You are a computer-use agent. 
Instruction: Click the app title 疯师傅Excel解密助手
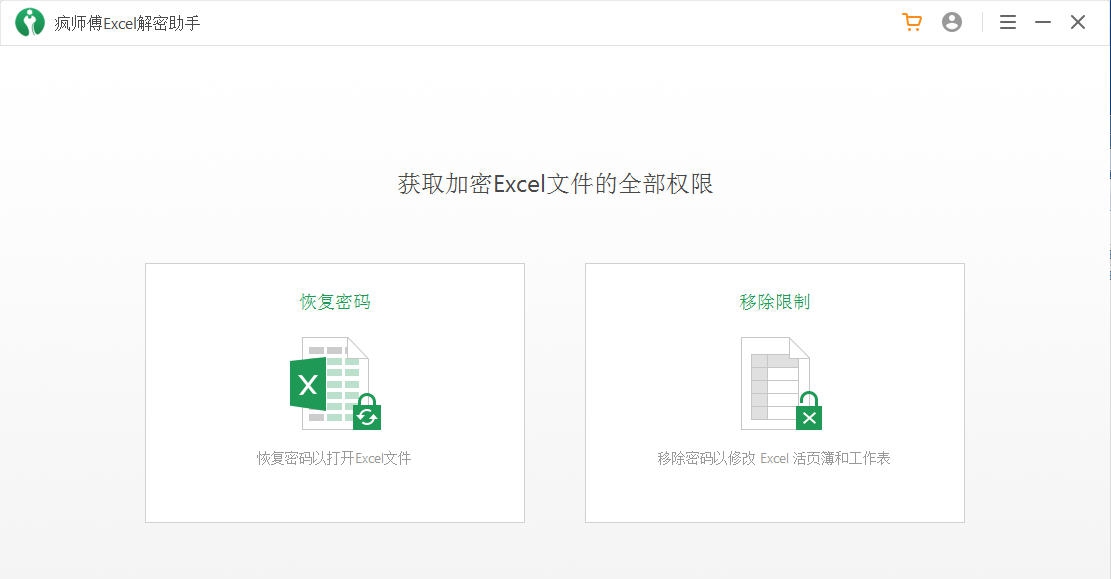[117, 21]
